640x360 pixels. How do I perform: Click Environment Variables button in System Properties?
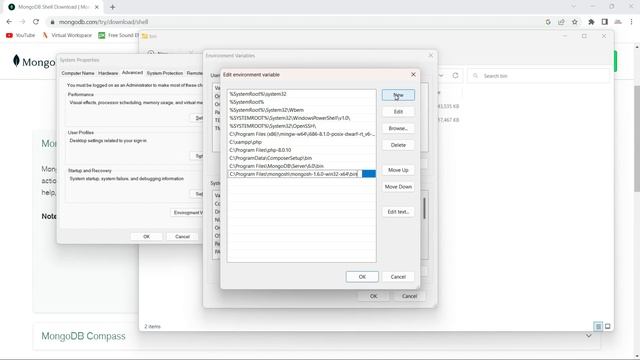pyautogui.click(x=187, y=212)
